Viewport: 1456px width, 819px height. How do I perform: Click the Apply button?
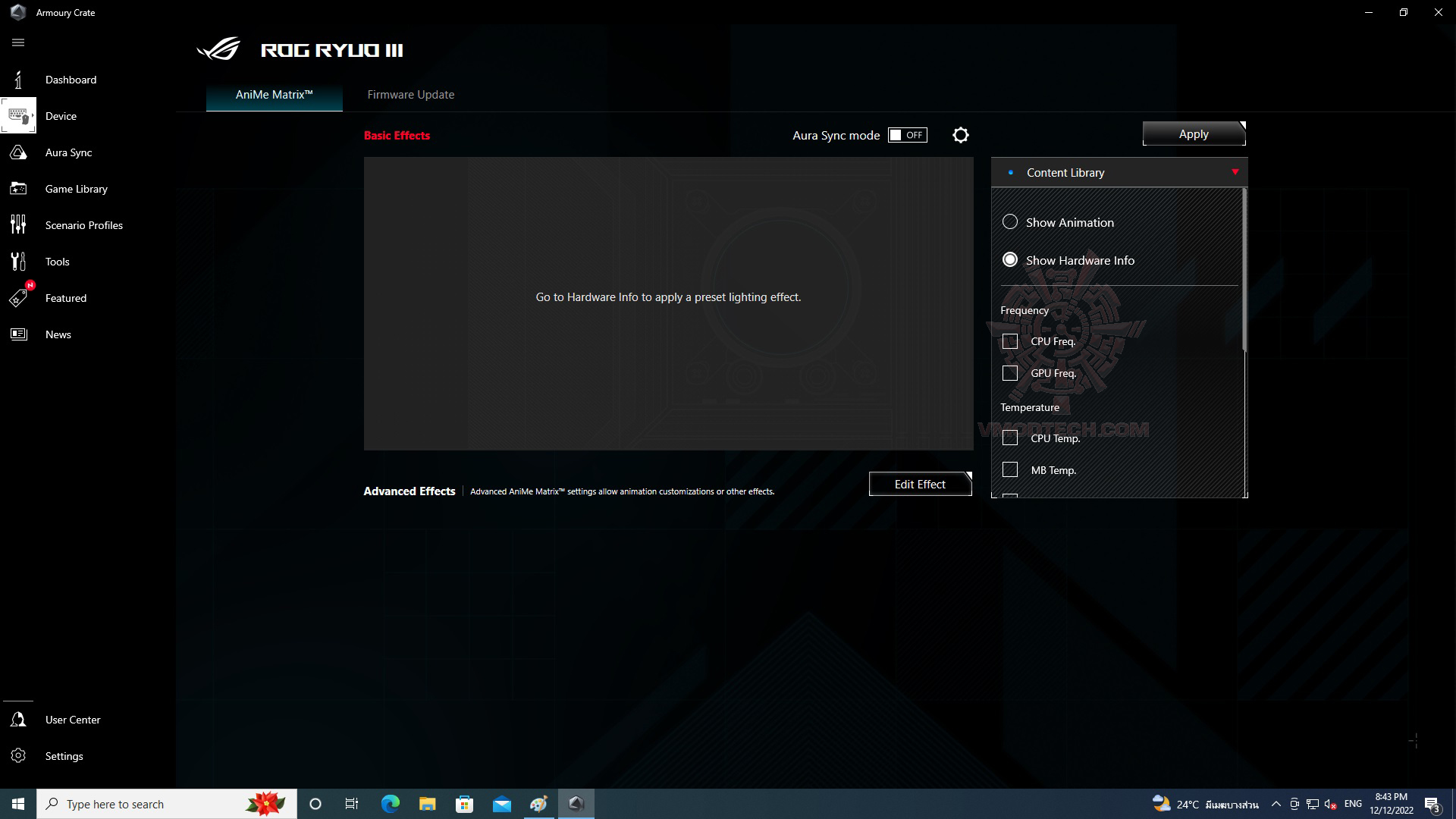[1193, 134]
